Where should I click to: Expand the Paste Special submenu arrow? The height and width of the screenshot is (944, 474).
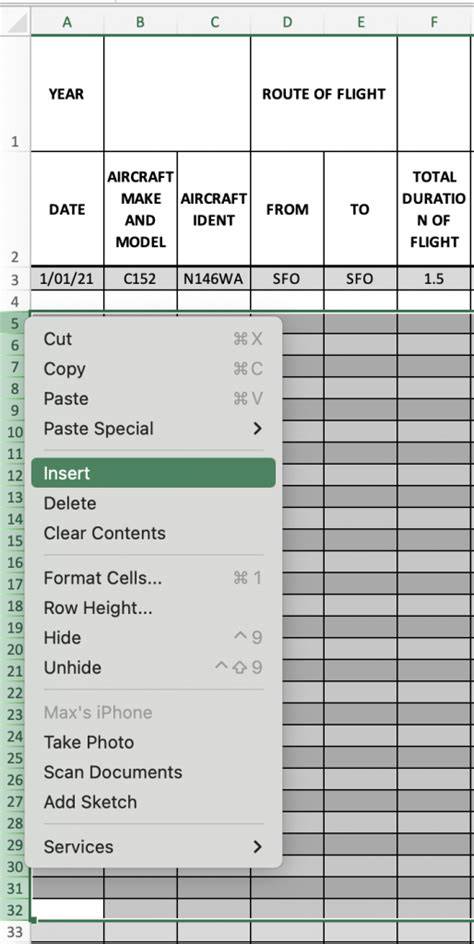click(257, 429)
